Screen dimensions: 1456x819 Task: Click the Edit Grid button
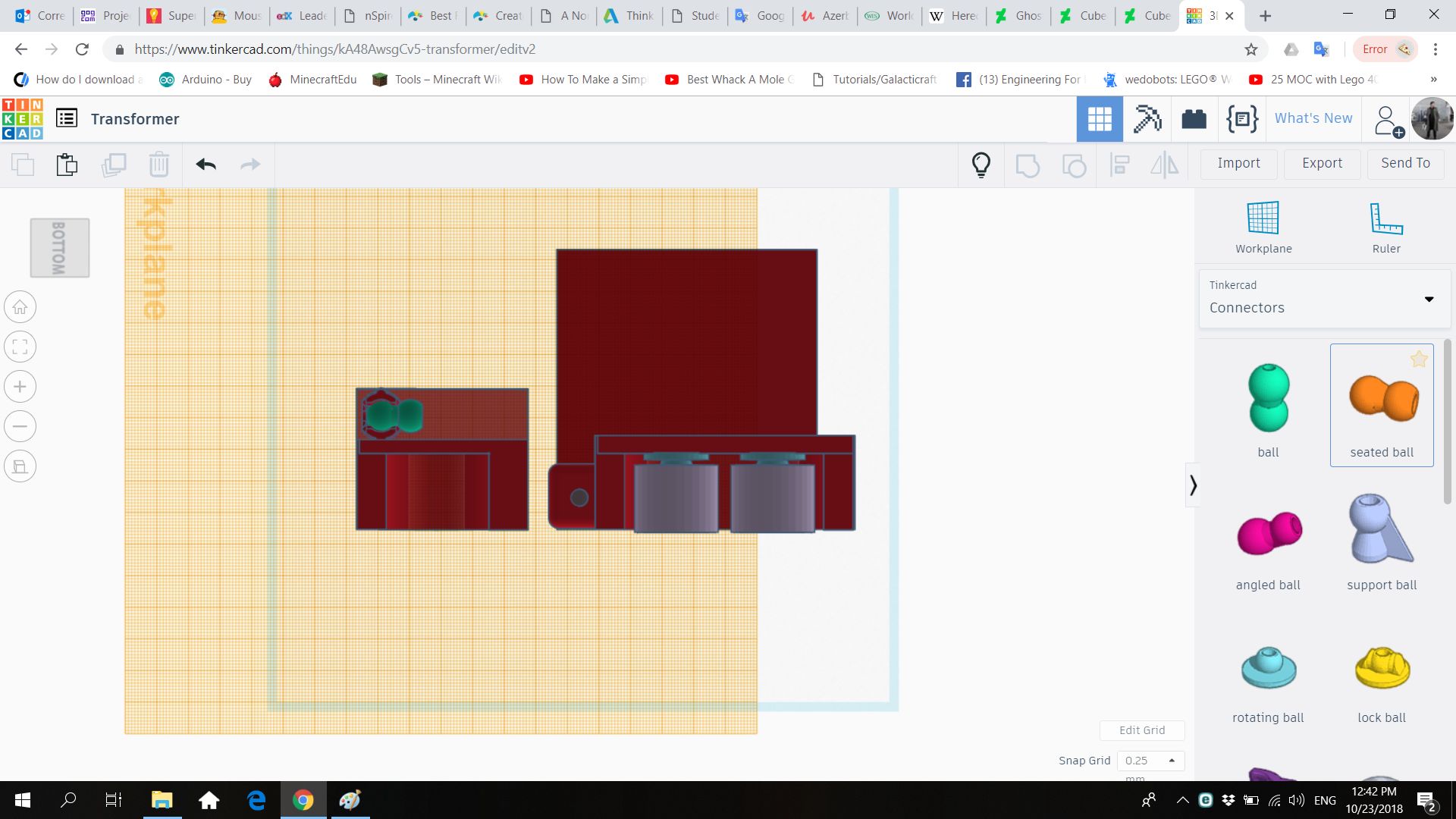(1142, 730)
